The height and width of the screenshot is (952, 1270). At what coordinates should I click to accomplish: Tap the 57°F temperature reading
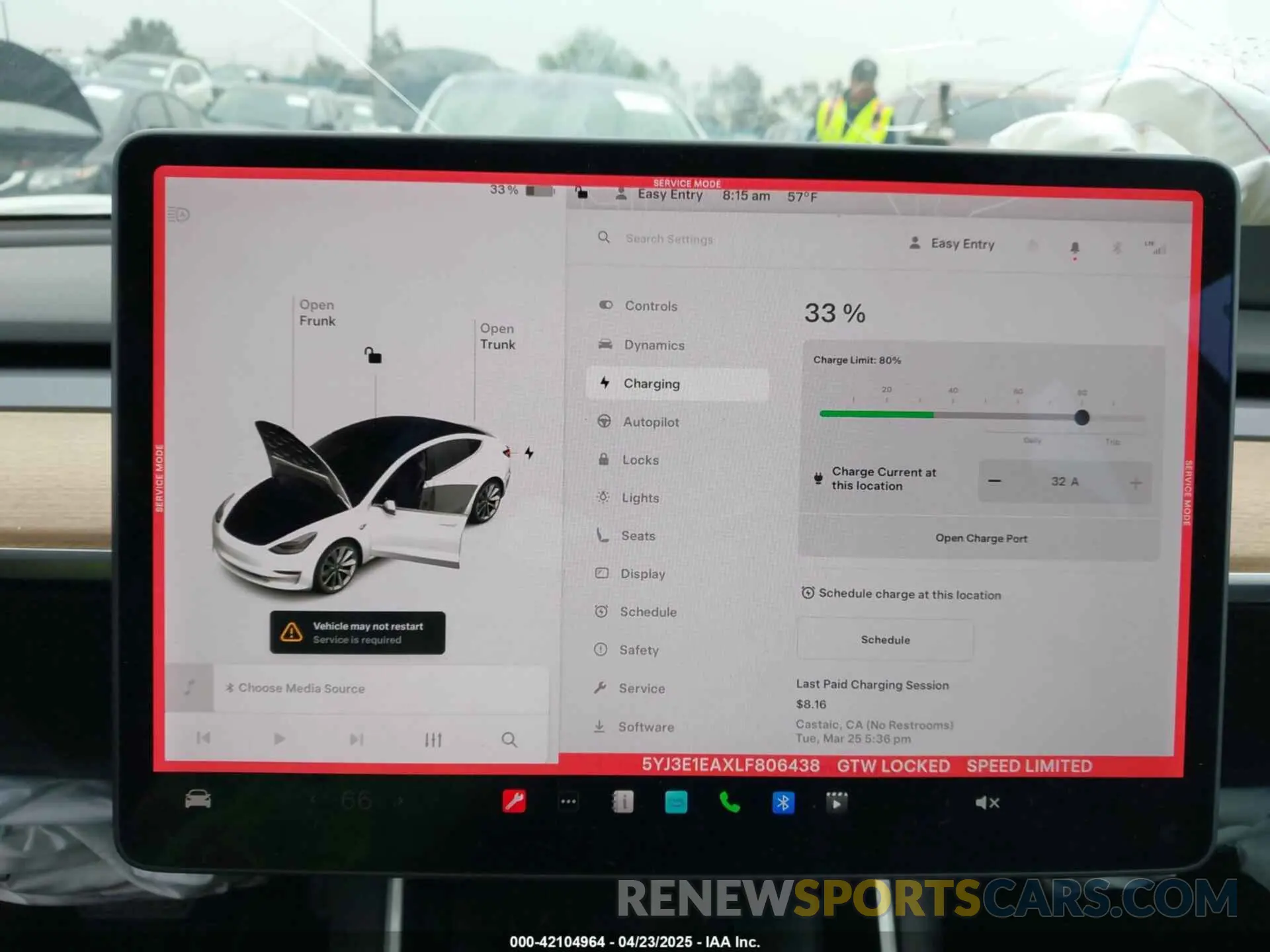802,197
